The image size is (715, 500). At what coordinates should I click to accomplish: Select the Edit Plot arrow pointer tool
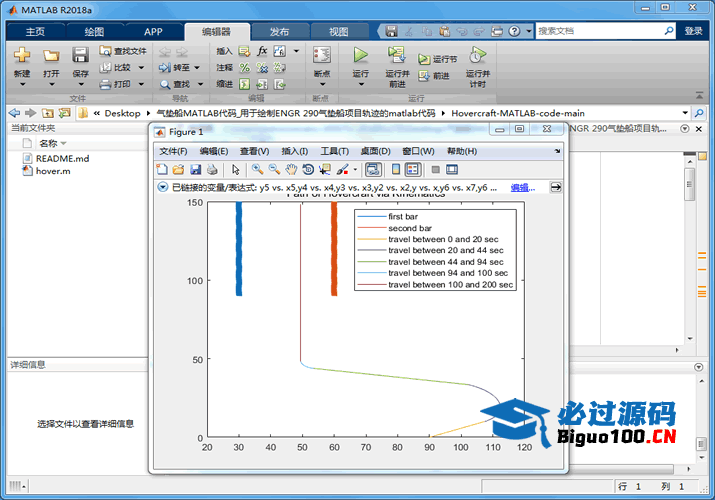click(236, 170)
